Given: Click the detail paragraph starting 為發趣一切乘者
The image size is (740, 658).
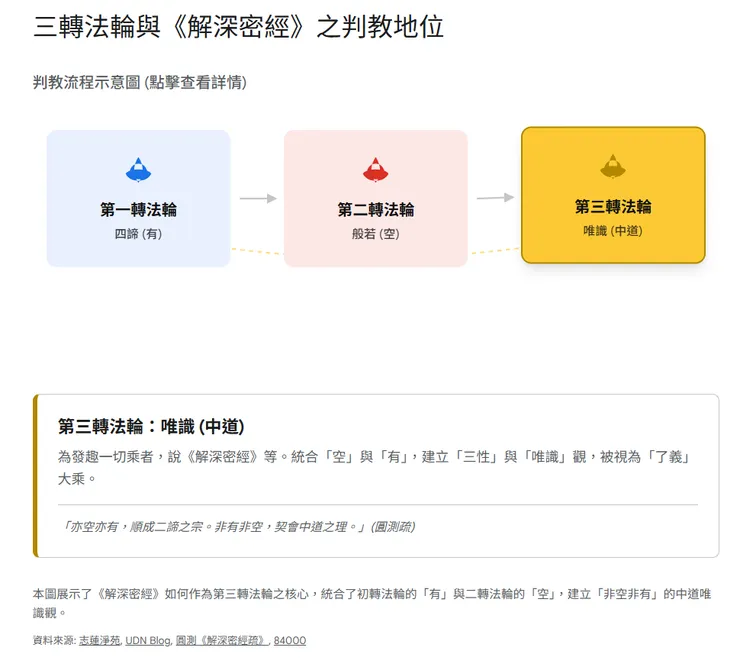Looking at the screenshot, I should pyautogui.click(x=375, y=468).
